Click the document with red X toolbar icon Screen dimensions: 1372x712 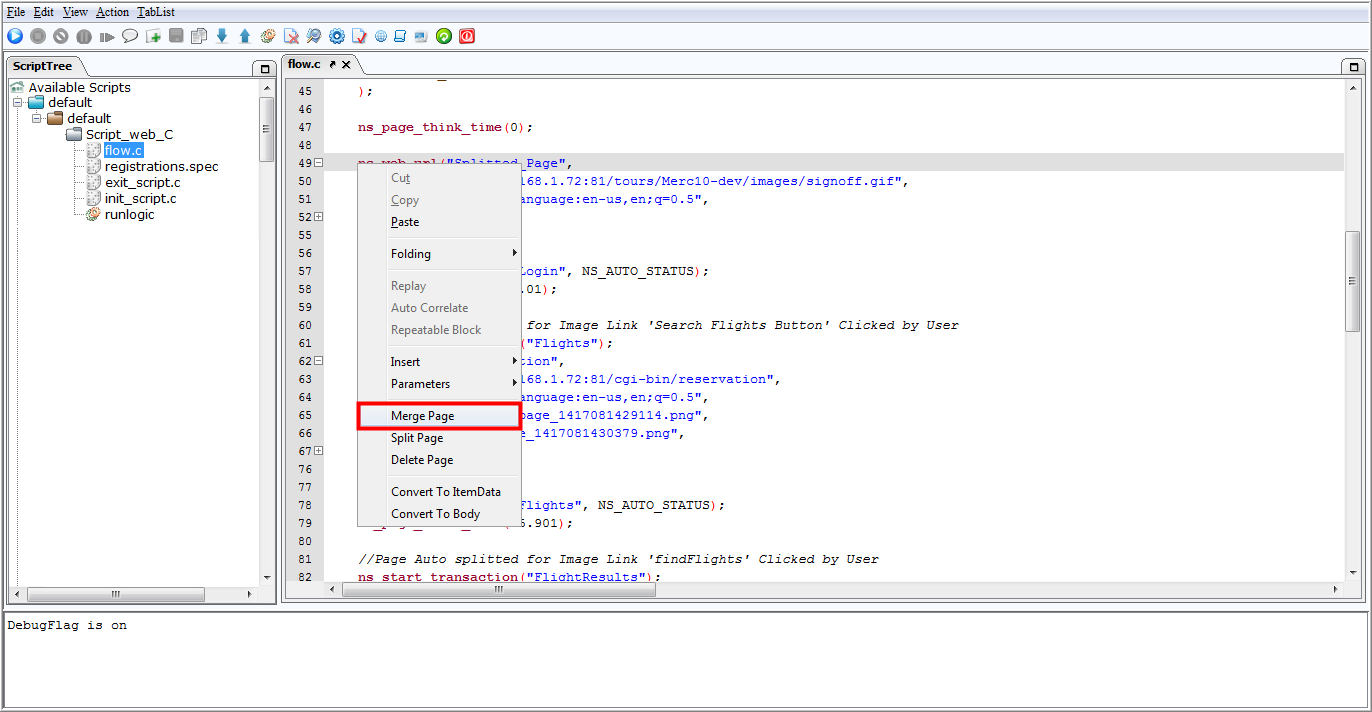pyautogui.click(x=291, y=36)
